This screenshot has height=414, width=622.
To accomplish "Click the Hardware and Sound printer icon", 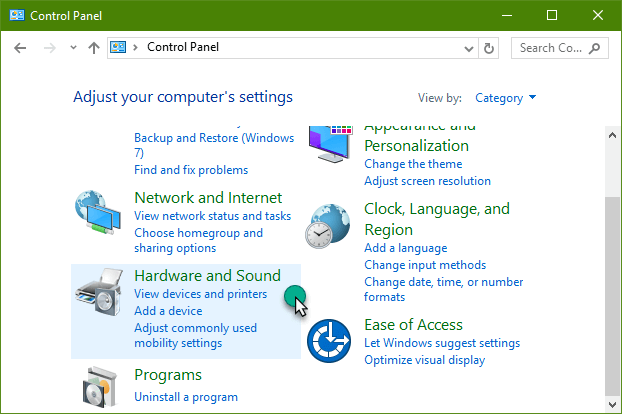I will [98, 291].
